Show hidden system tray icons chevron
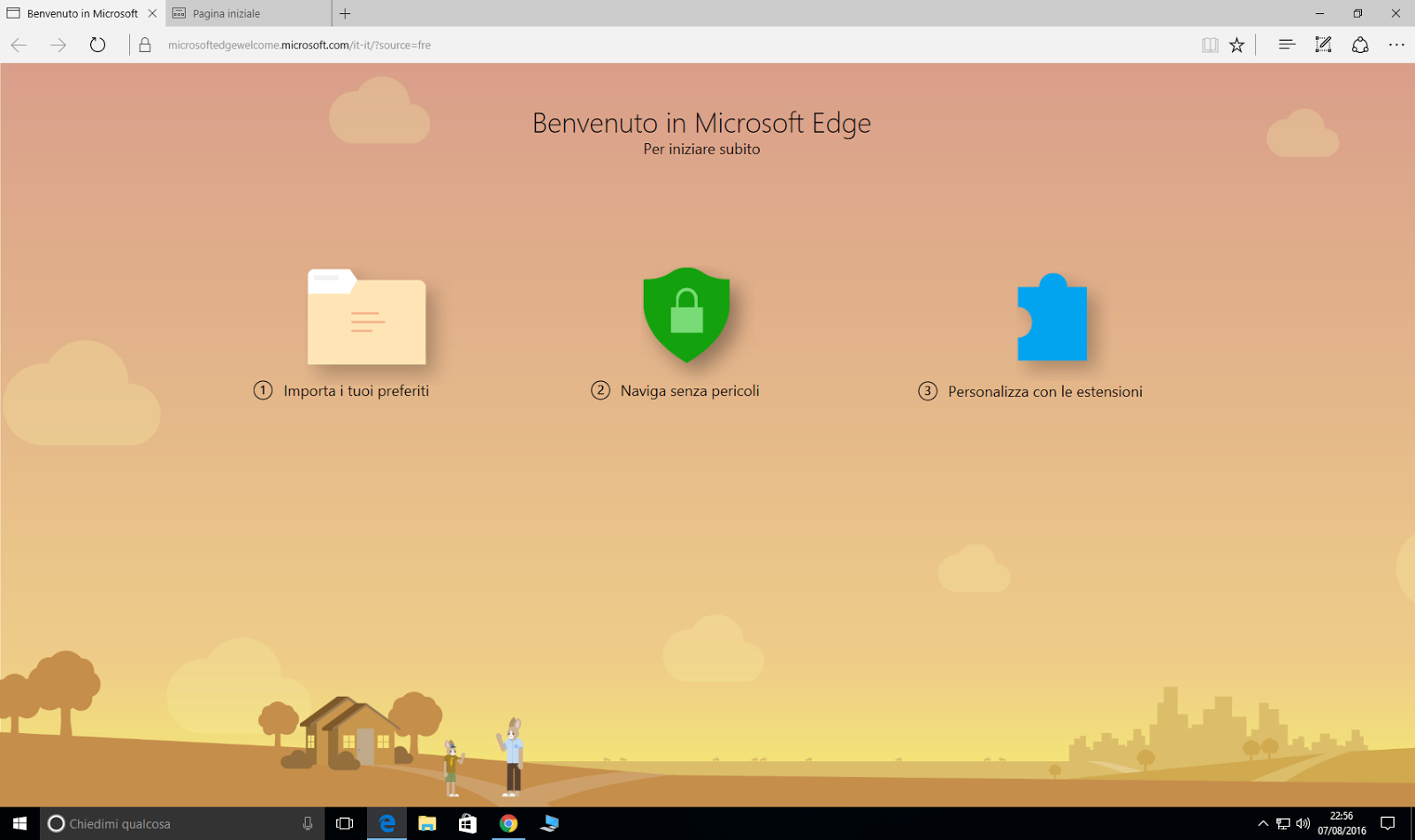 [x=1263, y=823]
